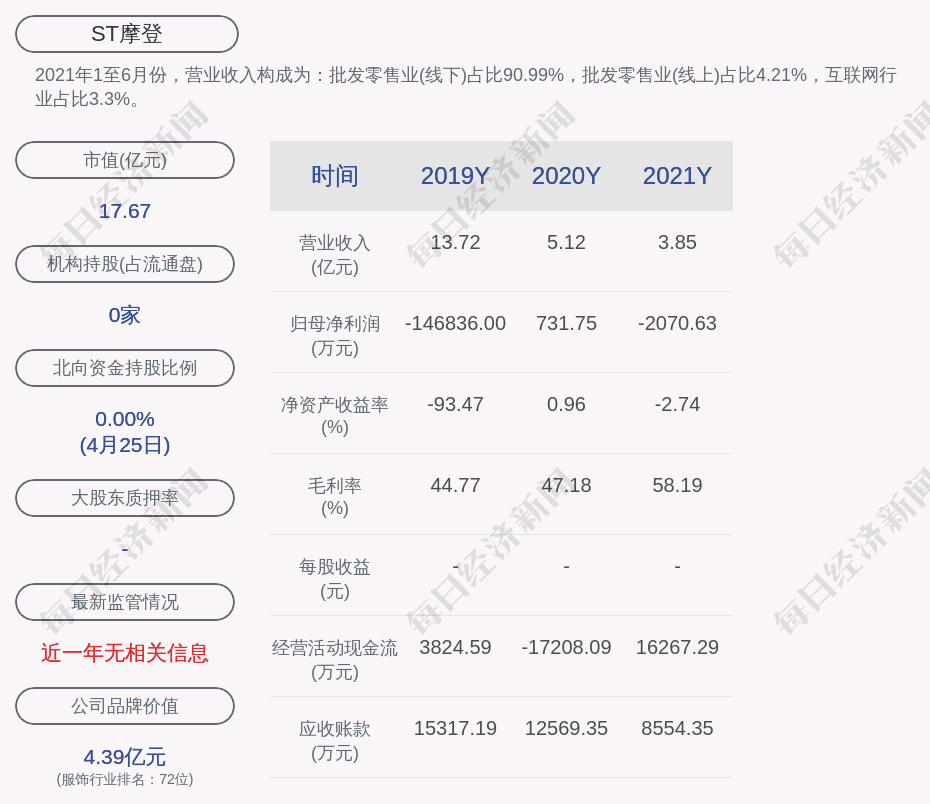Select ROE value -2.74
This screenshot has height=804, width=930.
[x=677, y=404]
